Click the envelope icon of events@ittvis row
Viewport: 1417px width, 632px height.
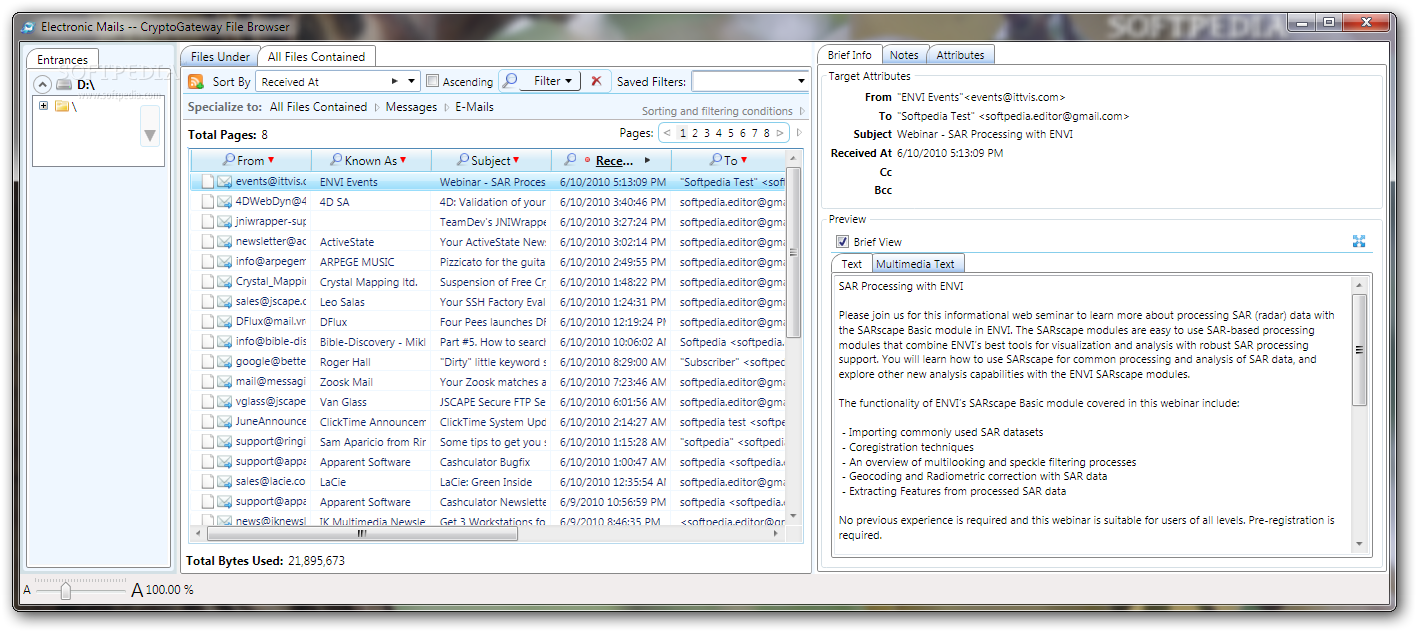(225, 182)
